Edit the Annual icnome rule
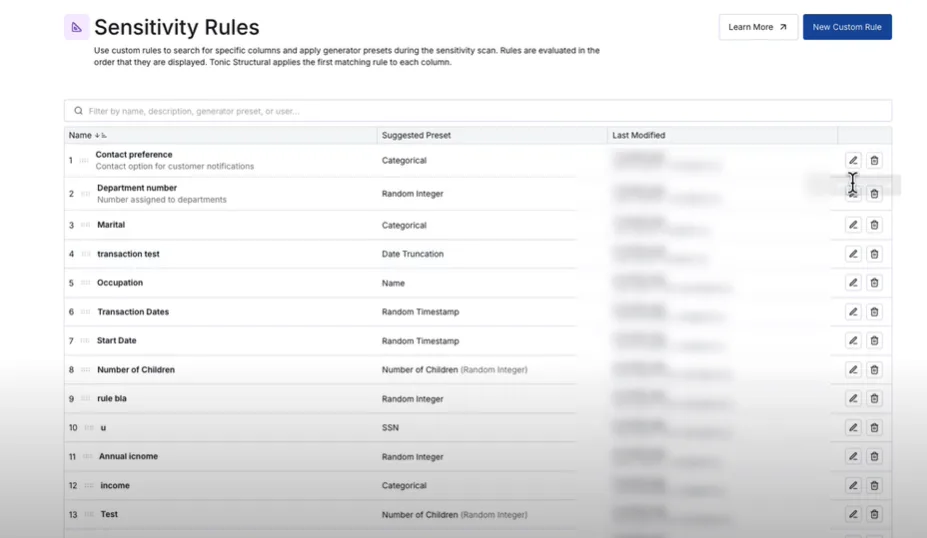Viewport: 927px width, 538px height. (x=853, y=456)
